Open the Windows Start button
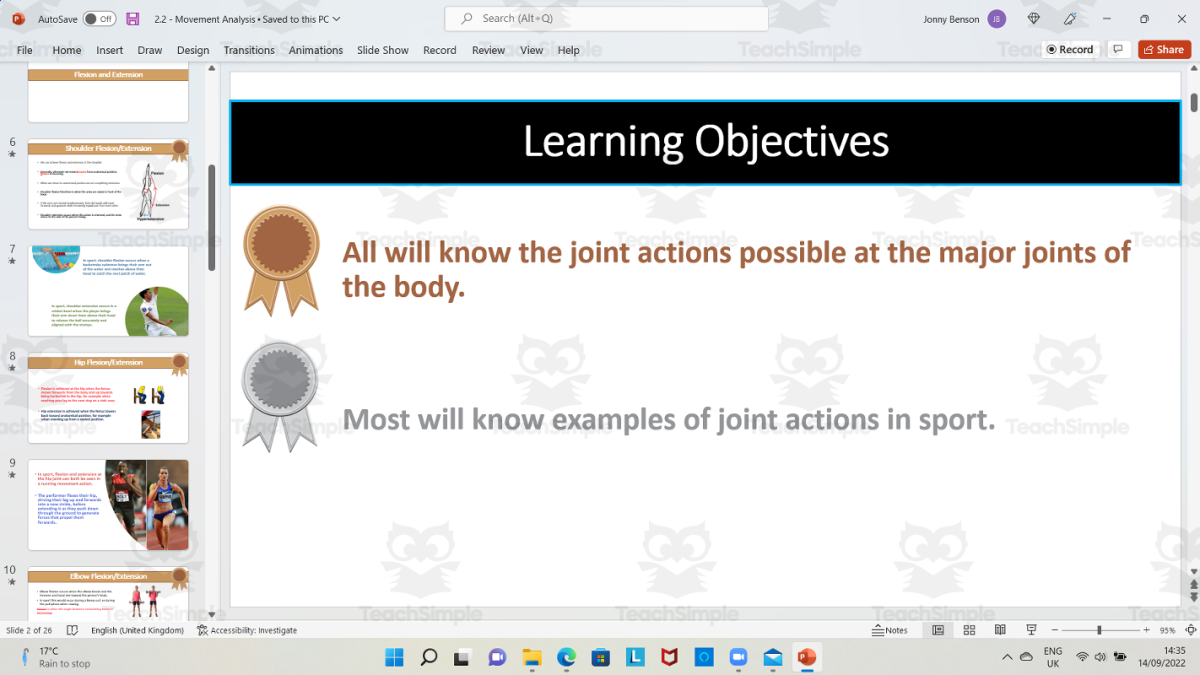Viewport: 1200px width, 675px height. [394, 657]
